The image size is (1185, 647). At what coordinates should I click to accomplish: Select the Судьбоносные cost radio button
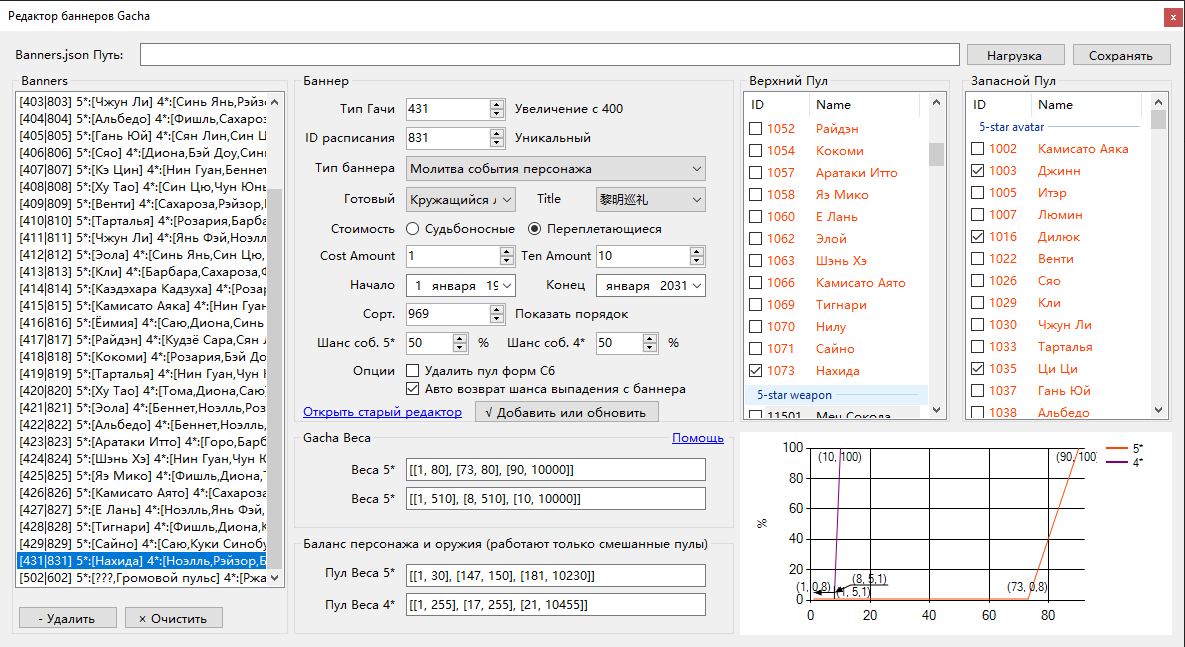(x=412, y=229)
